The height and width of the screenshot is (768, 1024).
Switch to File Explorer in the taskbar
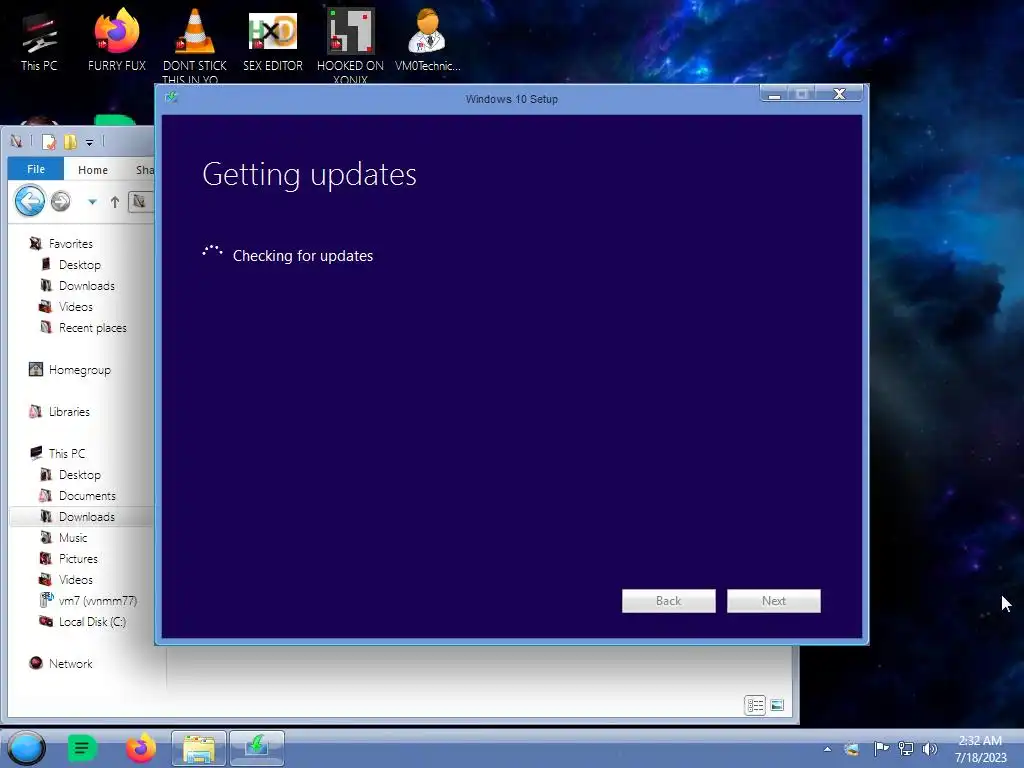(199, 748)
